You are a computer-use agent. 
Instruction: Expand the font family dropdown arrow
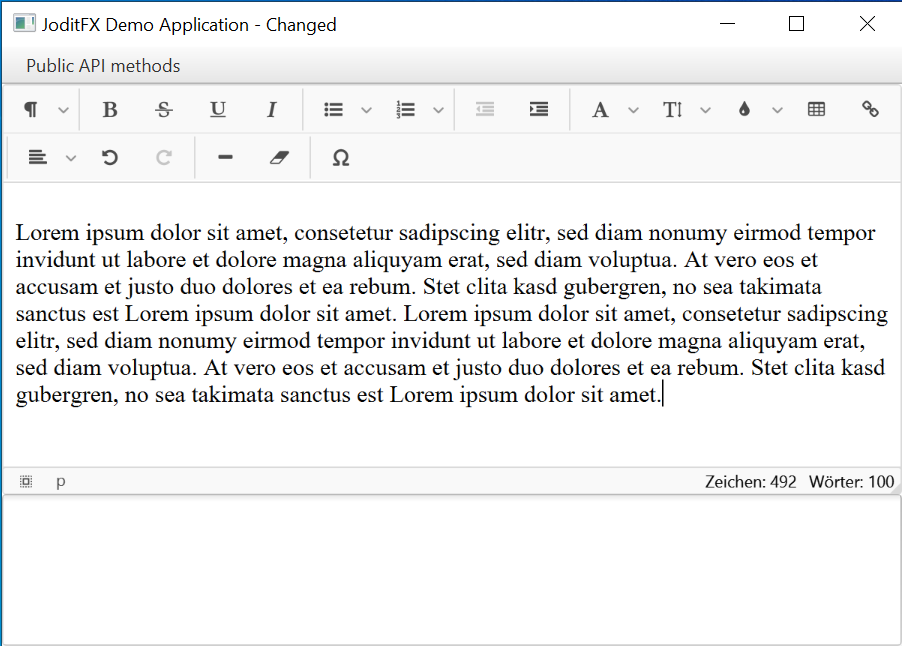click(x=633, y=110)
